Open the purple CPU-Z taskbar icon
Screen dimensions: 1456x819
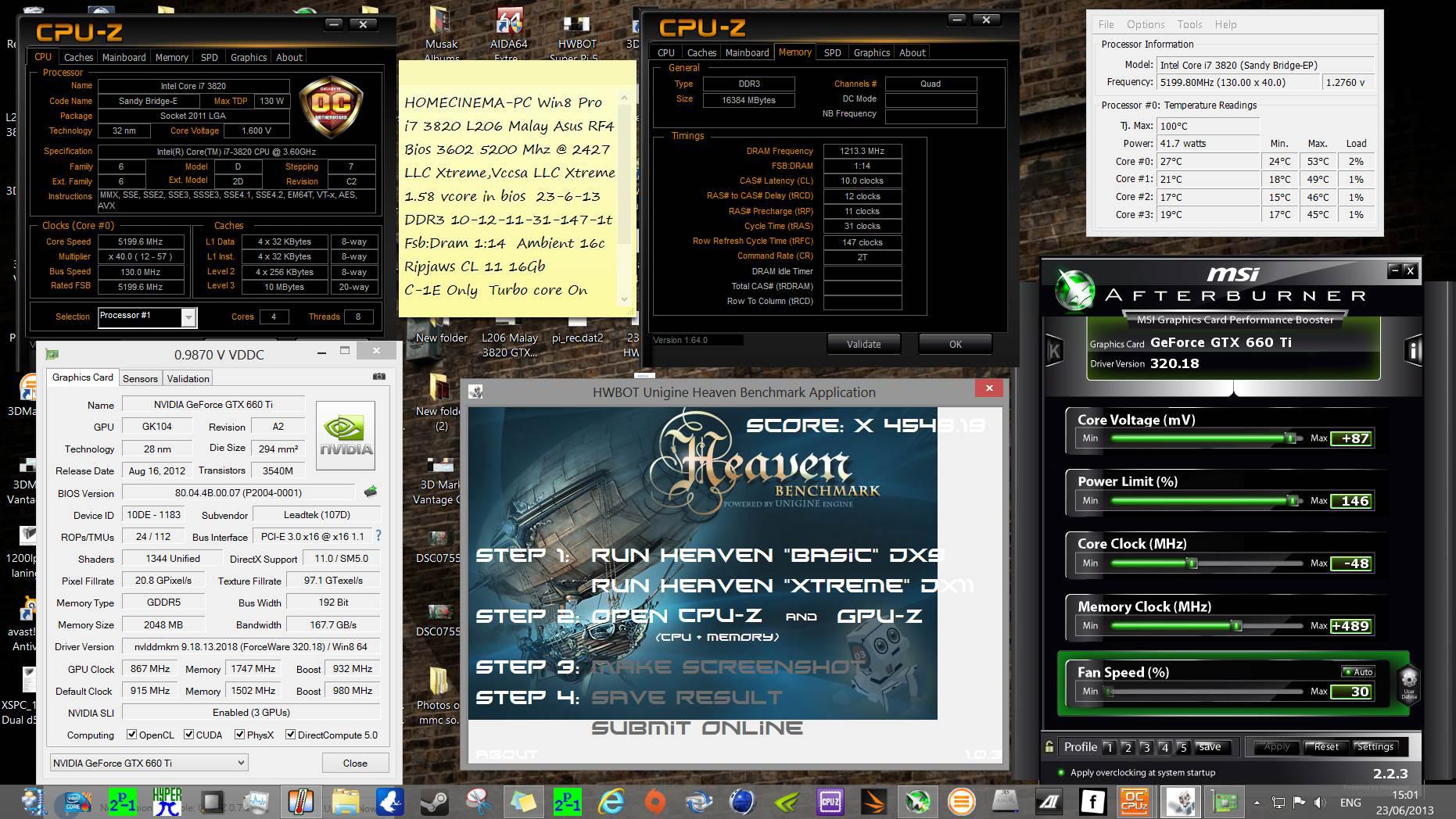coord(830,801)
